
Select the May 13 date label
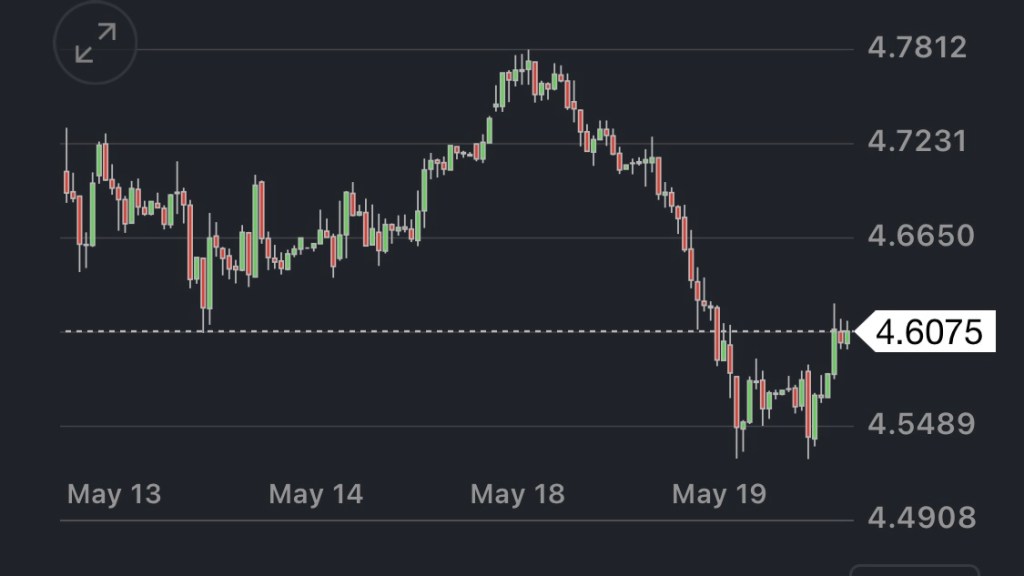coord(114,493)
